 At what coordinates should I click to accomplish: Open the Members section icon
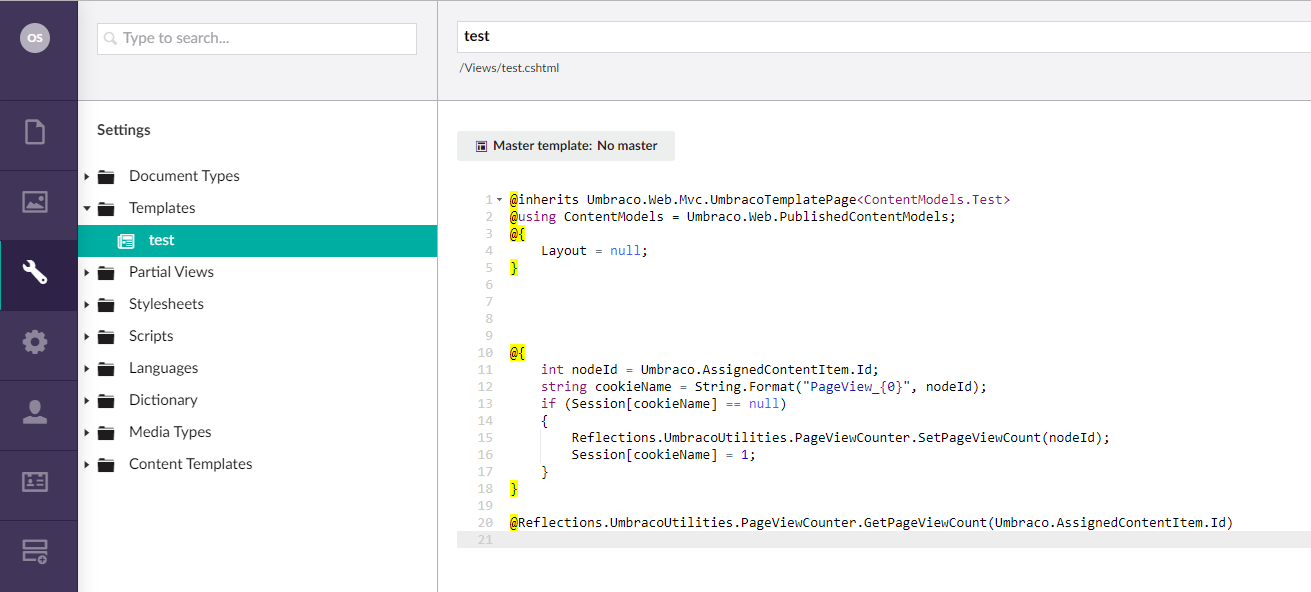point(35,481)
